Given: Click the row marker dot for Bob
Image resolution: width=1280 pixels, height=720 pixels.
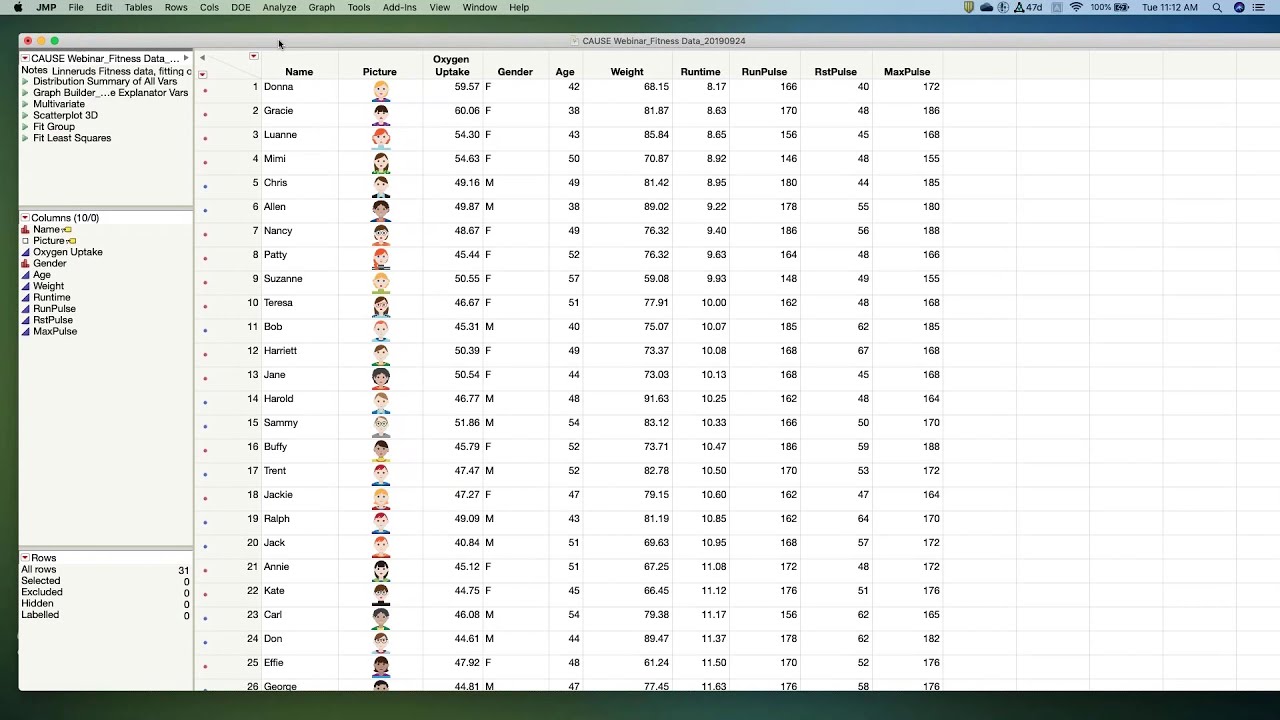Looking at the screenshot, I should click(x=205, y=330).
